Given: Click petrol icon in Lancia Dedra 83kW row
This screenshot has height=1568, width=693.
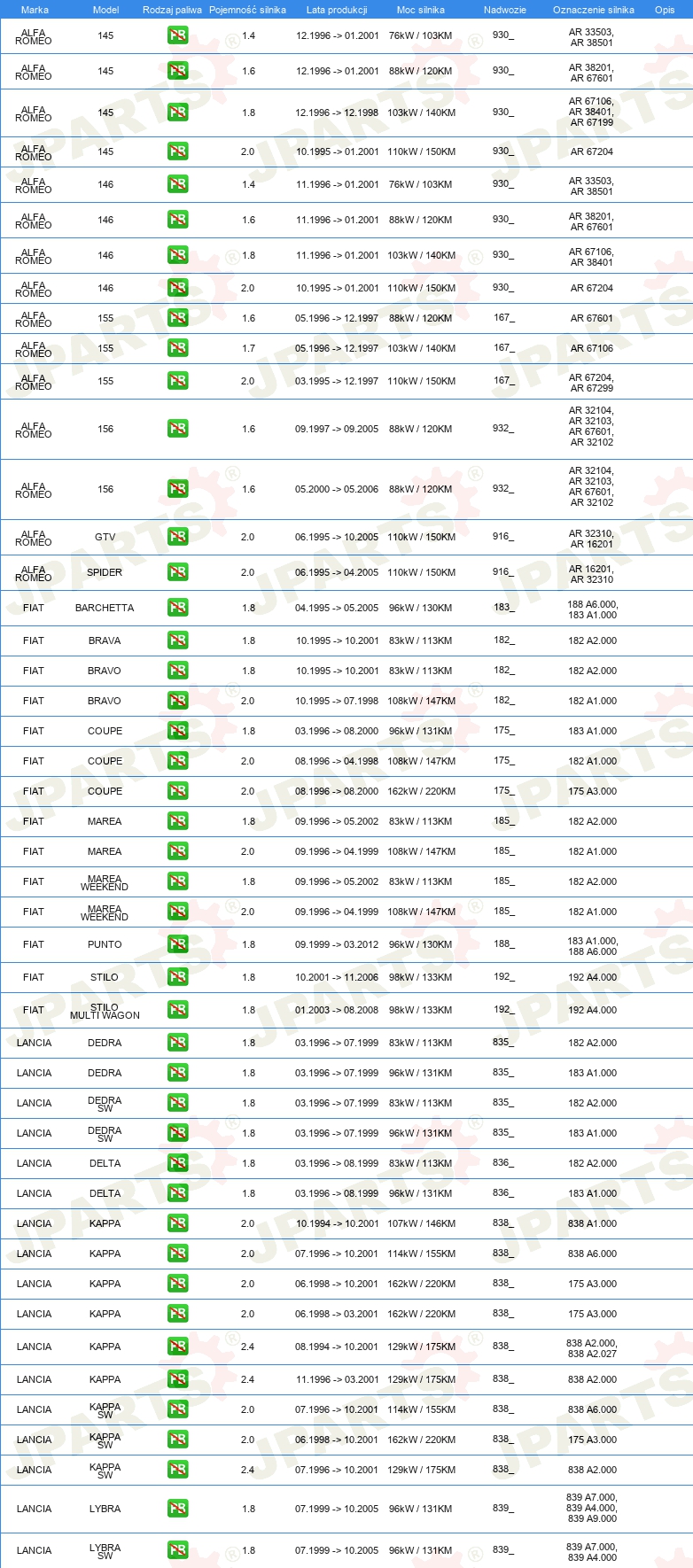Looking at the screenshot, I should click(x=177, y=1043).
